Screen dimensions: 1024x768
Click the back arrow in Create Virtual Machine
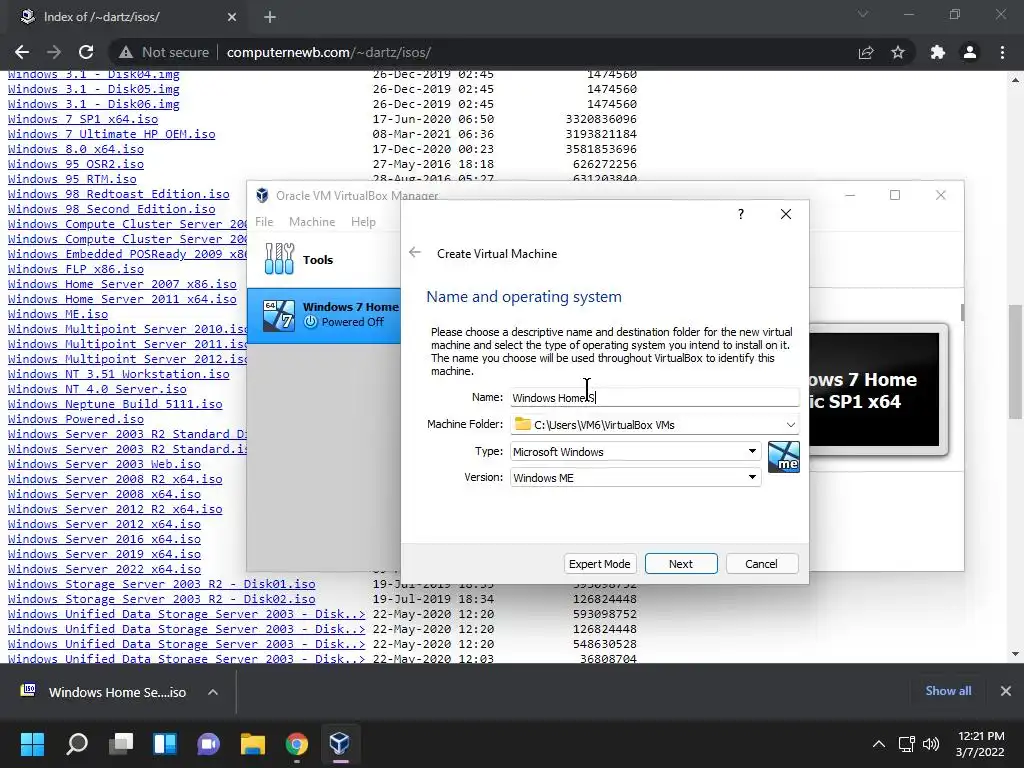[x=415, y=253]
